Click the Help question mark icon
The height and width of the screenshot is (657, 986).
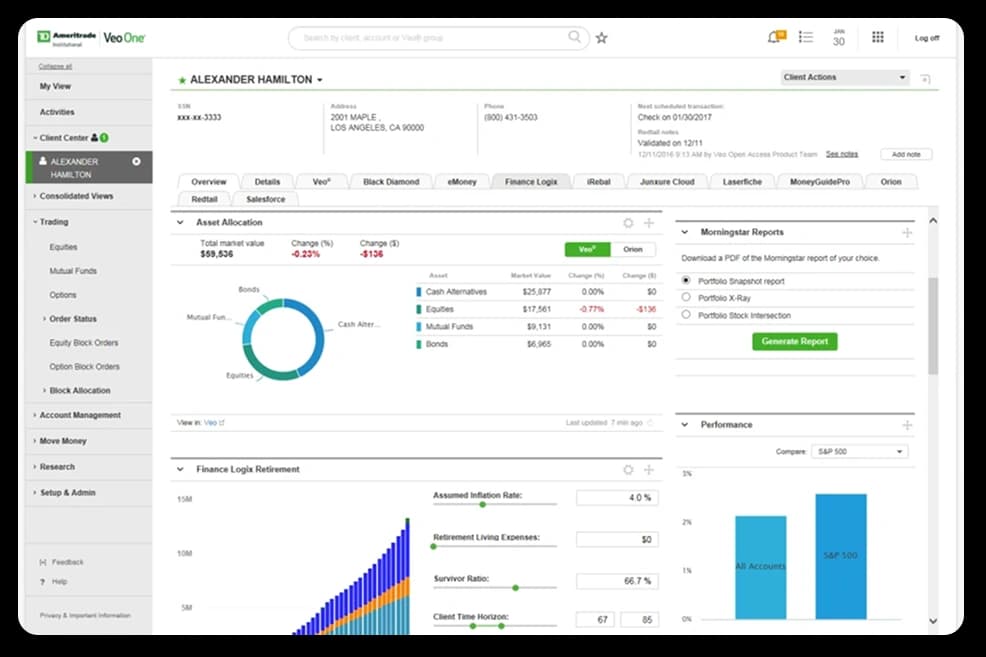(x=42, y=582)
